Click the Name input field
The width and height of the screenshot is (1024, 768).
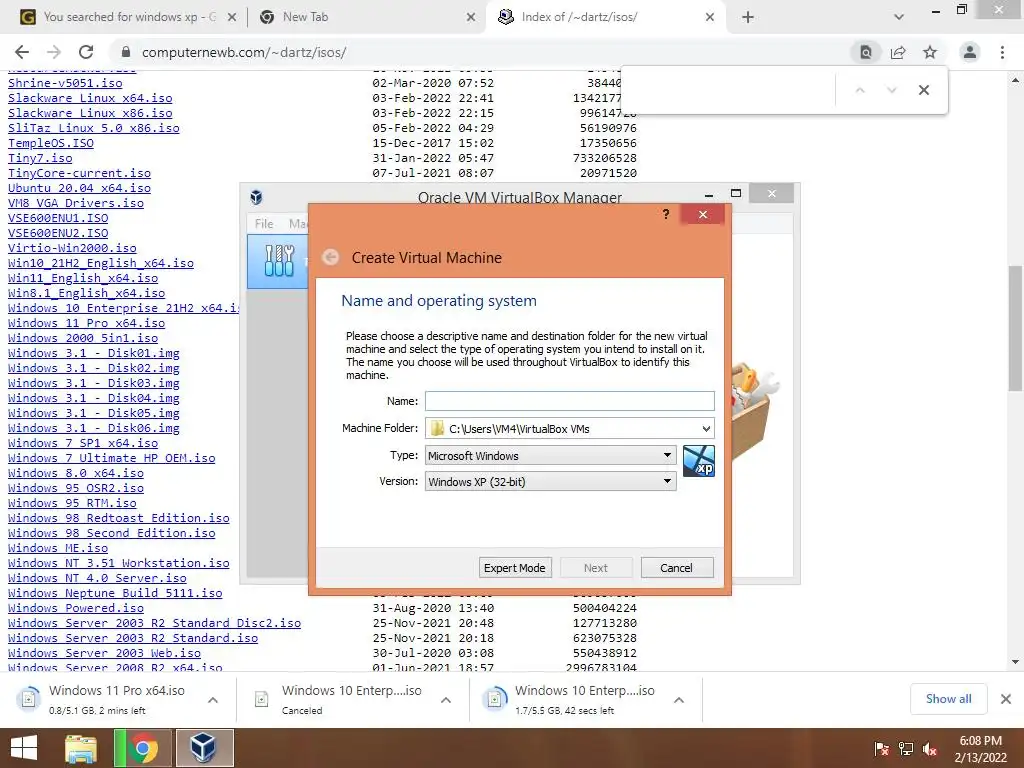569,400
